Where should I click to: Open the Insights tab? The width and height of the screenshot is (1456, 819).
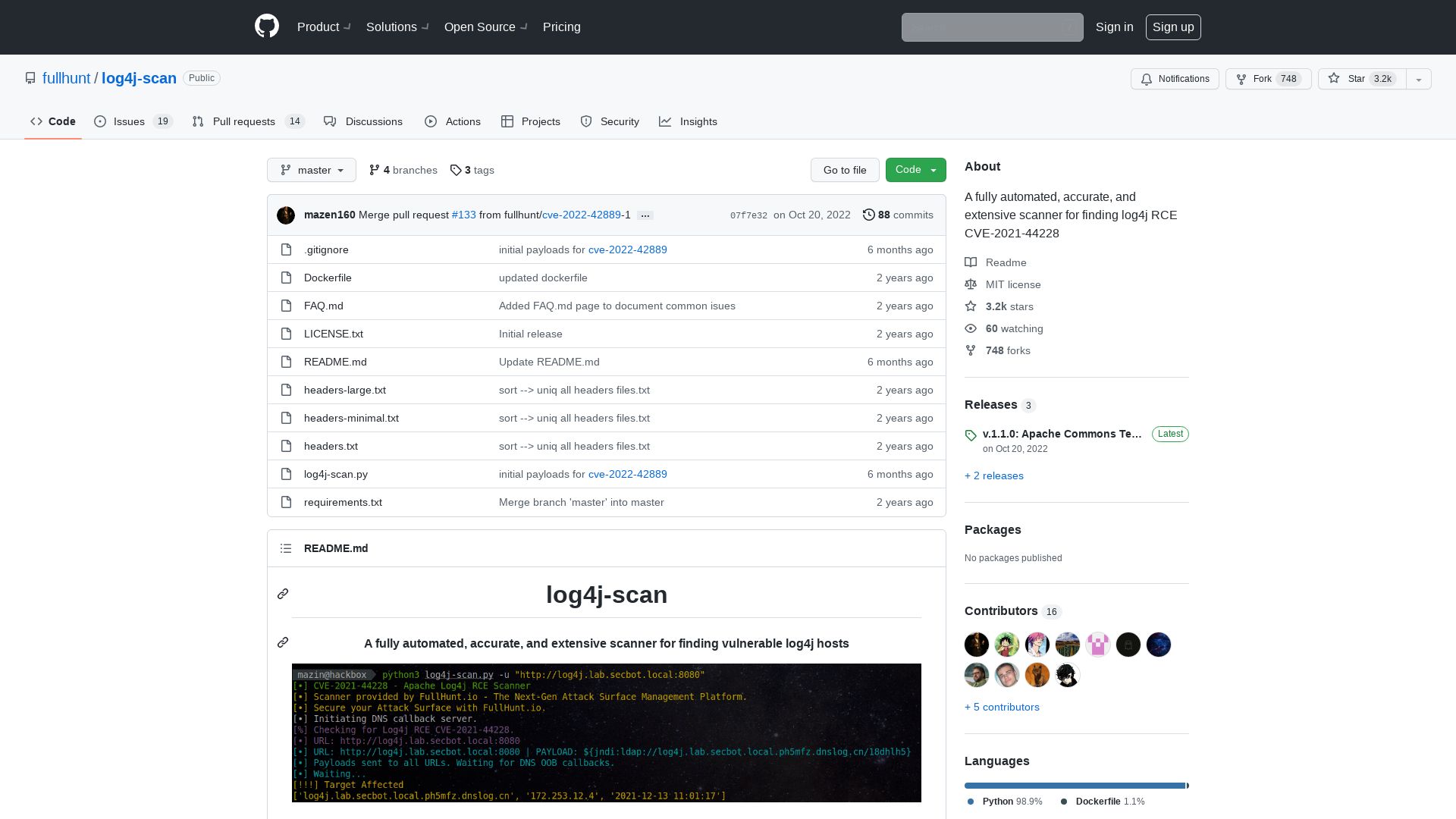[688, 121]
